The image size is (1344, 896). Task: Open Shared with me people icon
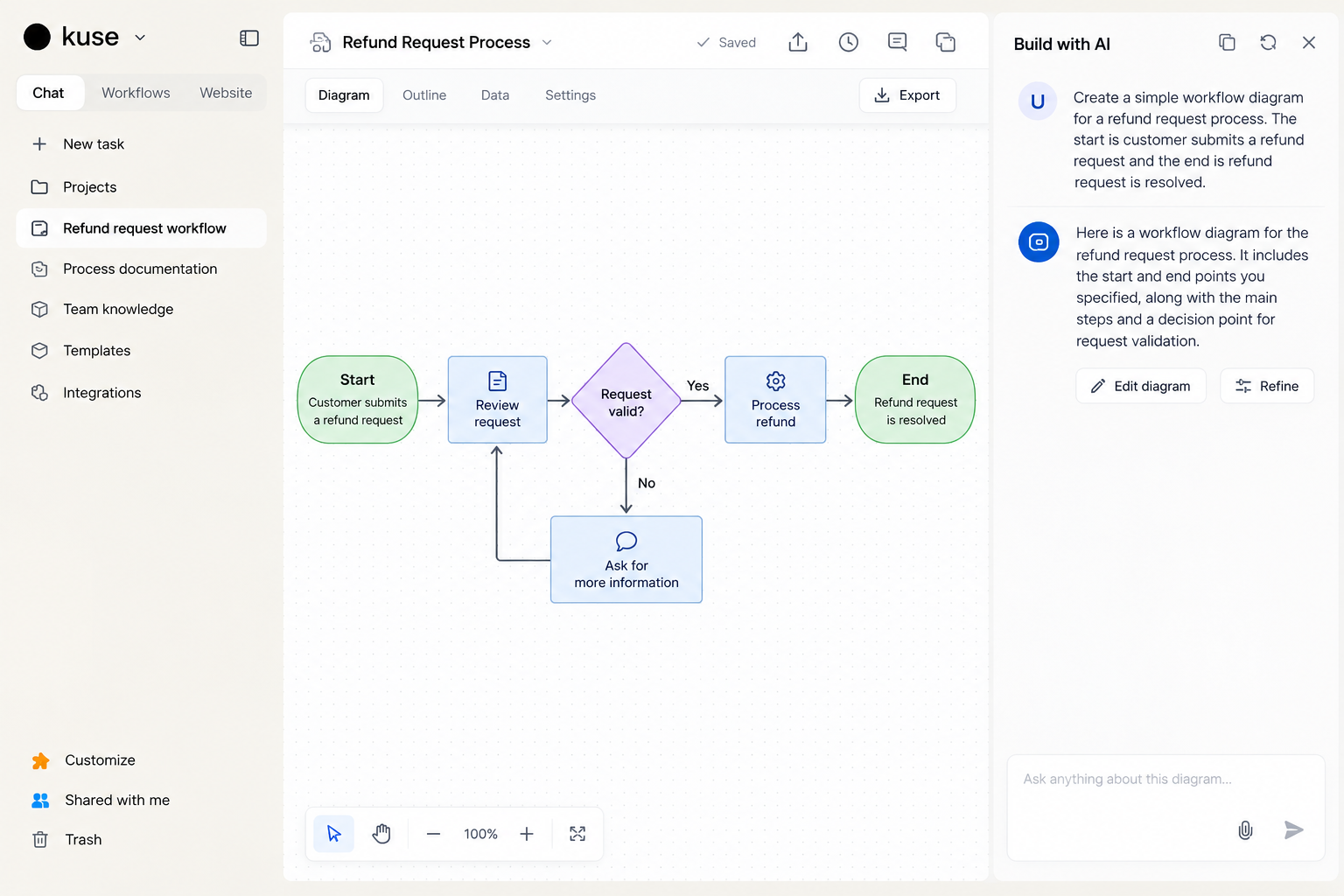40,800
